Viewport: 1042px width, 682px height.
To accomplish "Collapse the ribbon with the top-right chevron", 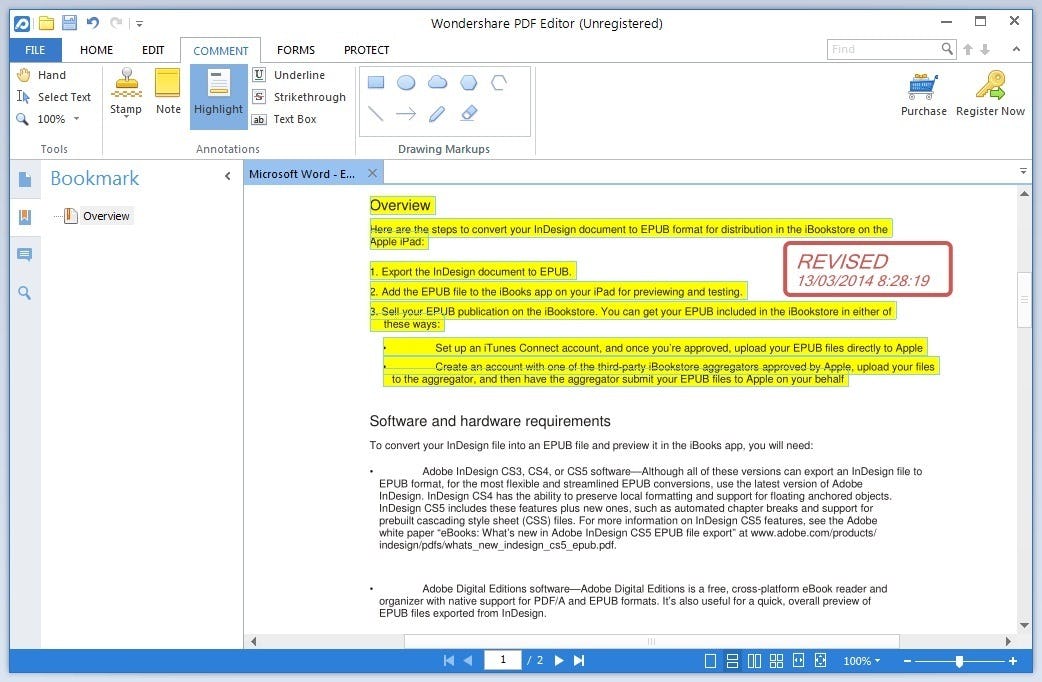I will click(x=1016, y=49).
